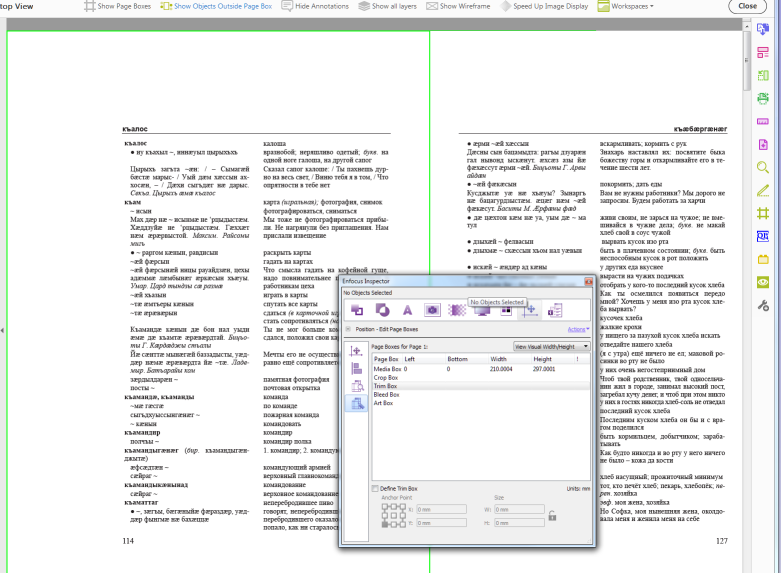The image size is (781, 573).
Task: Open the Prepress halftone inspector category
Action: pyautogui.click(x=457, y=310)
